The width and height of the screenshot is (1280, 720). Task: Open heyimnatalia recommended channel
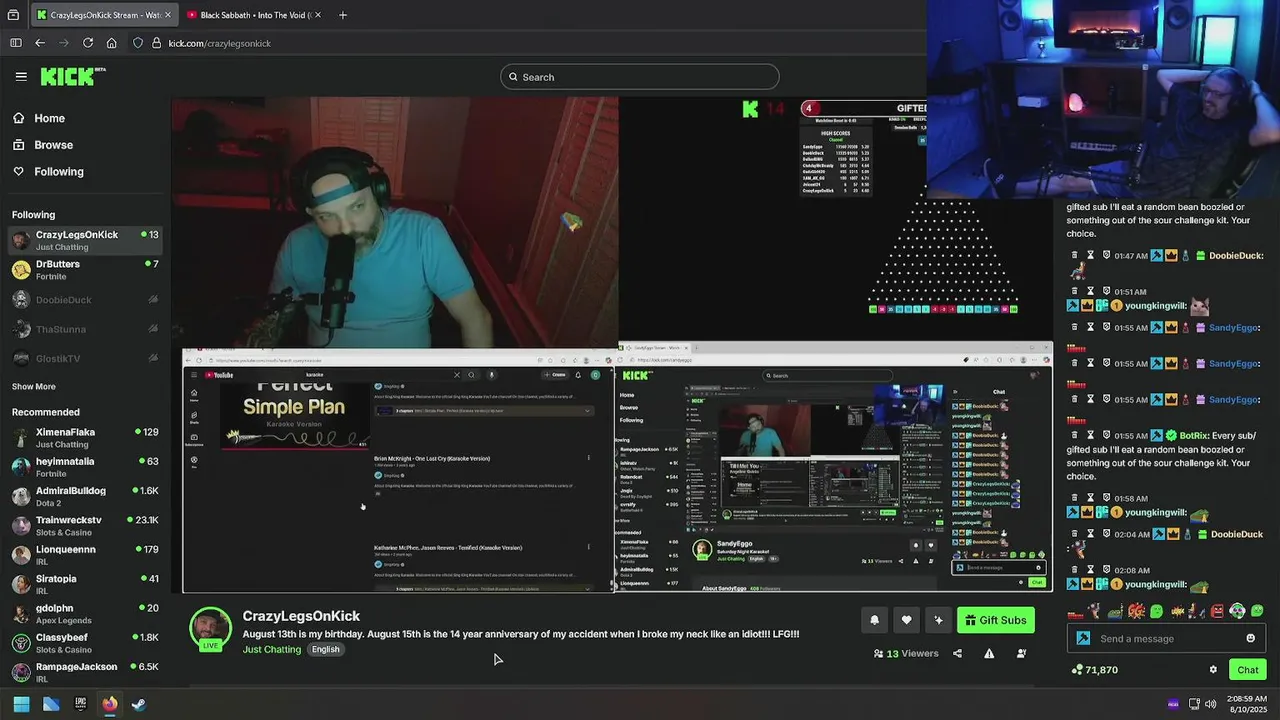(85, 467)
